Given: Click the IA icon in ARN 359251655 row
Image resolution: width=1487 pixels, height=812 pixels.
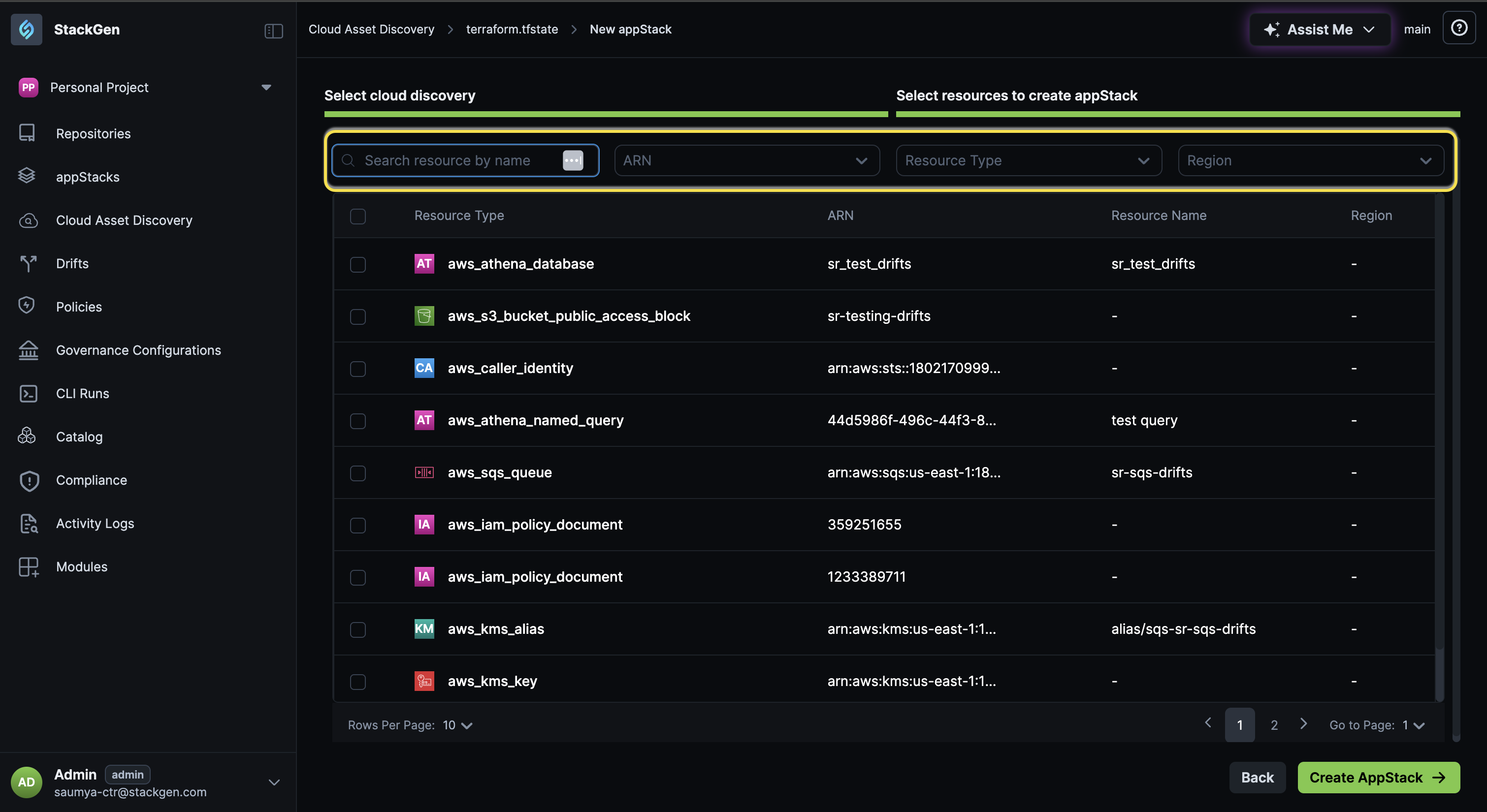Looking at the screenshot, I should click(x=424, y=525).
